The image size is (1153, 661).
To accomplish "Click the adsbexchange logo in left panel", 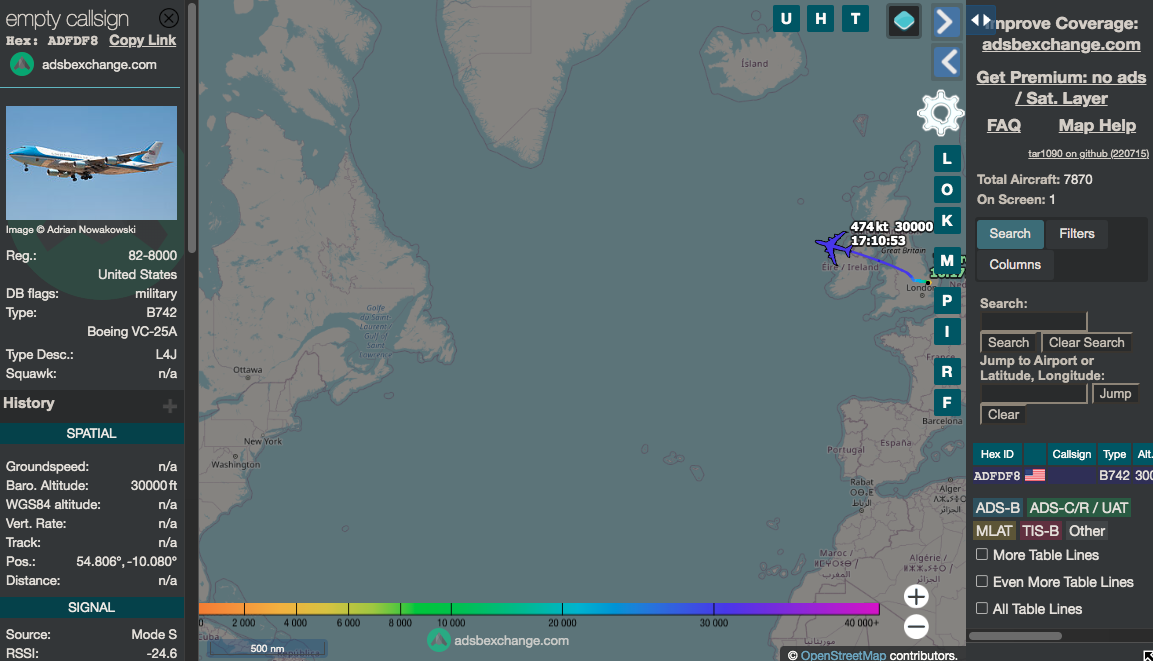I will 22,65.
